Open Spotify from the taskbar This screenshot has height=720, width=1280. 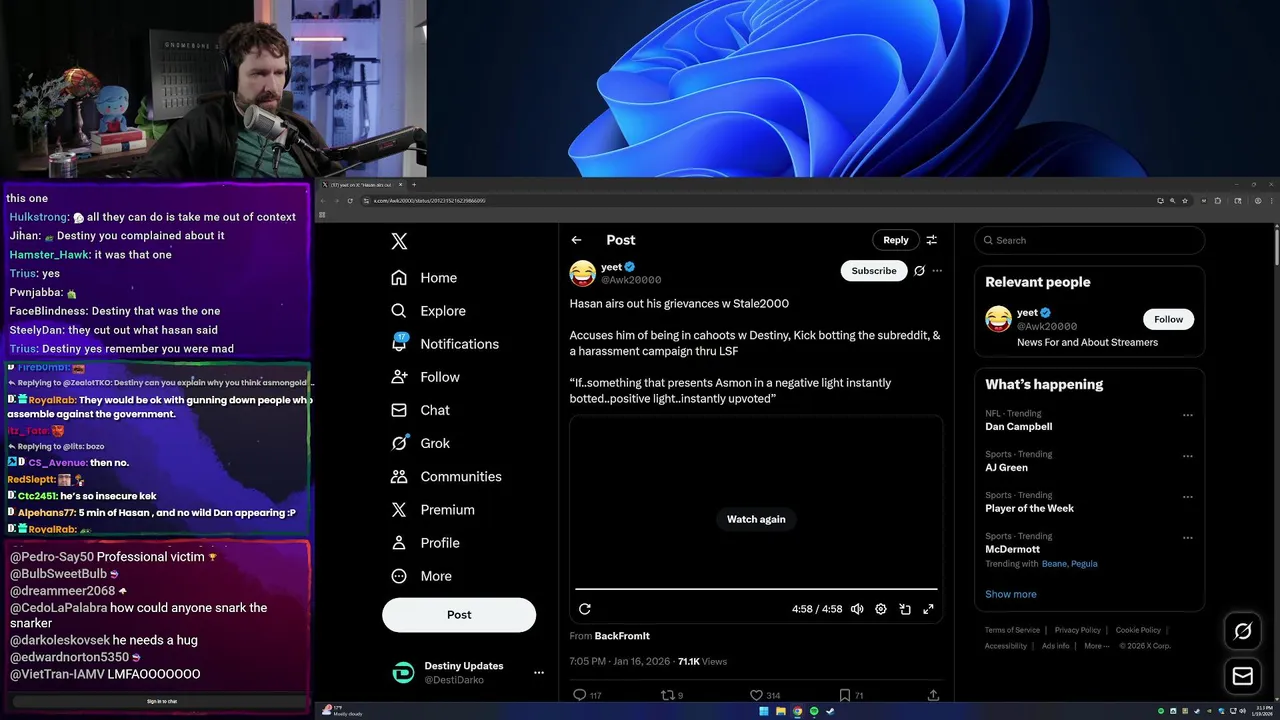pos(814,712)
